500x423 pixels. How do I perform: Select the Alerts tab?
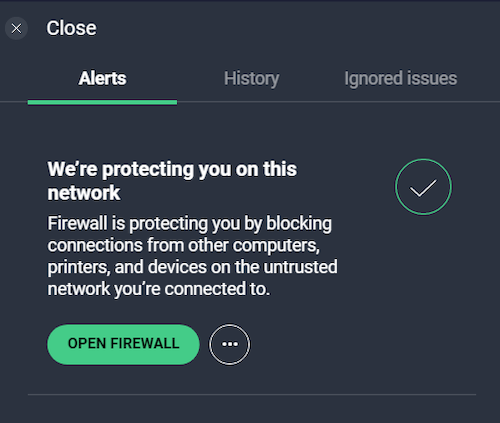pos(102,79)
